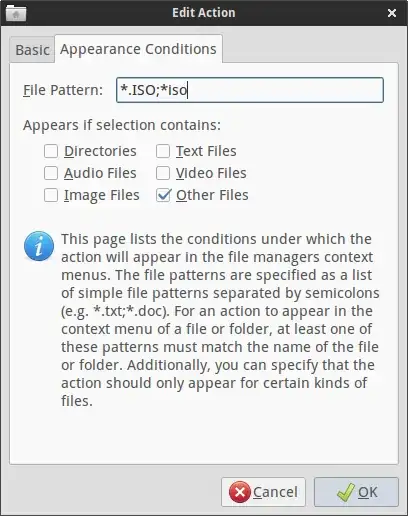Viewport: 408px width, 516px height.
Task: Click the green checkmark icon on OK
Action: (x=345, y=492)
